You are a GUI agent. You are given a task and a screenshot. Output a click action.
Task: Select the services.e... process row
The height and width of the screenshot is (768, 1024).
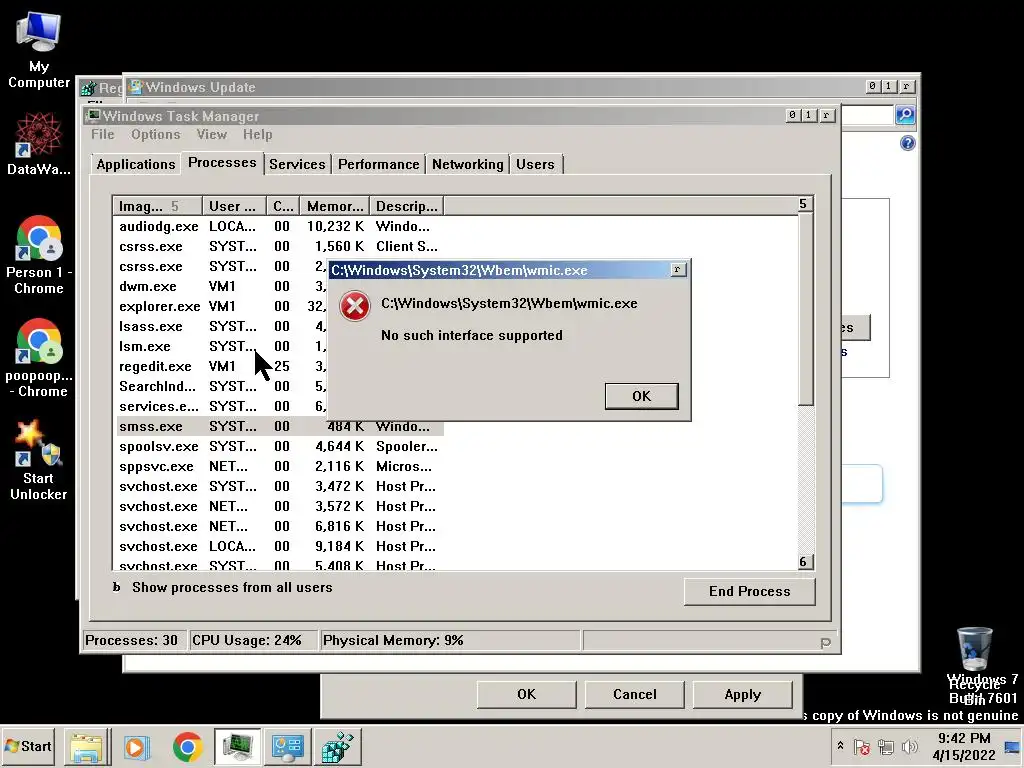pos(221,406)
